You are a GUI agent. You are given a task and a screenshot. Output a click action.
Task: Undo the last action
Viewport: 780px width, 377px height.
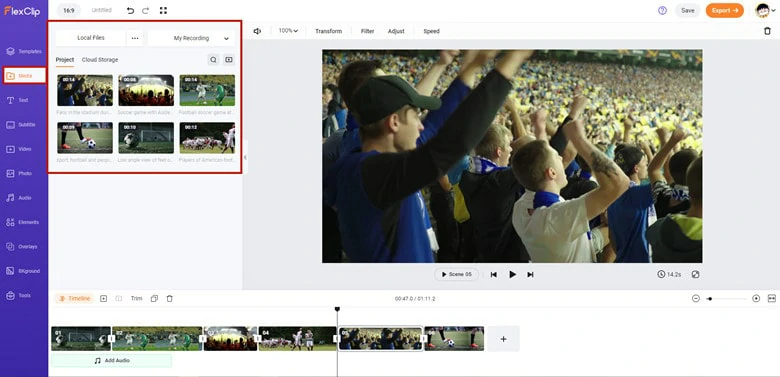[130, 10]
